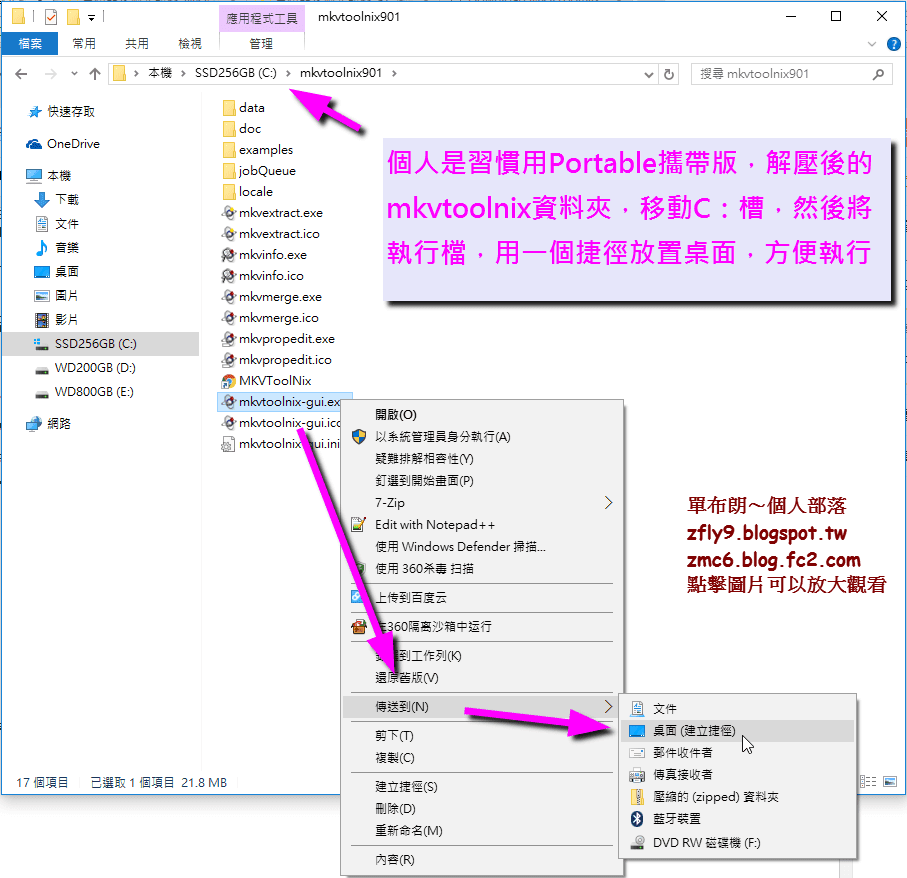The image size is (907, 878).
Task: Select 網路 in navigation pane
Action: click(49, 423)
